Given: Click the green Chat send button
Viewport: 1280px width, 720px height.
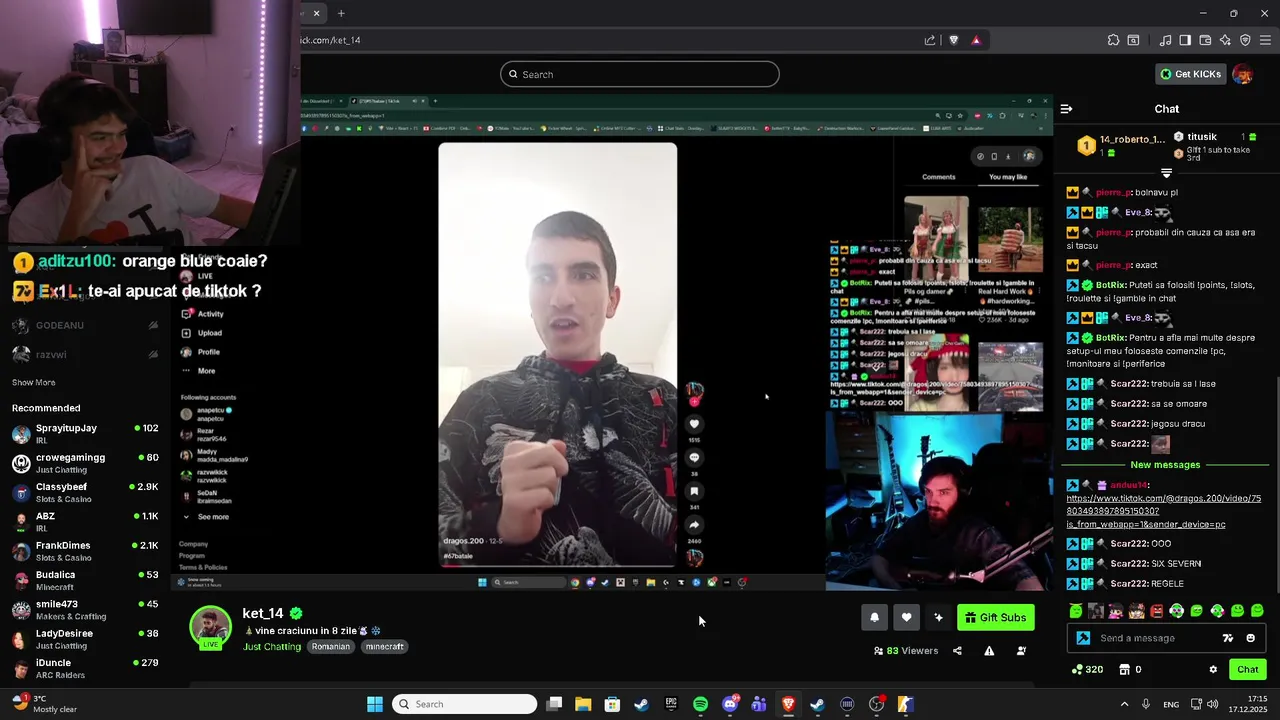Looking at the screenshot, I should 1248,670.
